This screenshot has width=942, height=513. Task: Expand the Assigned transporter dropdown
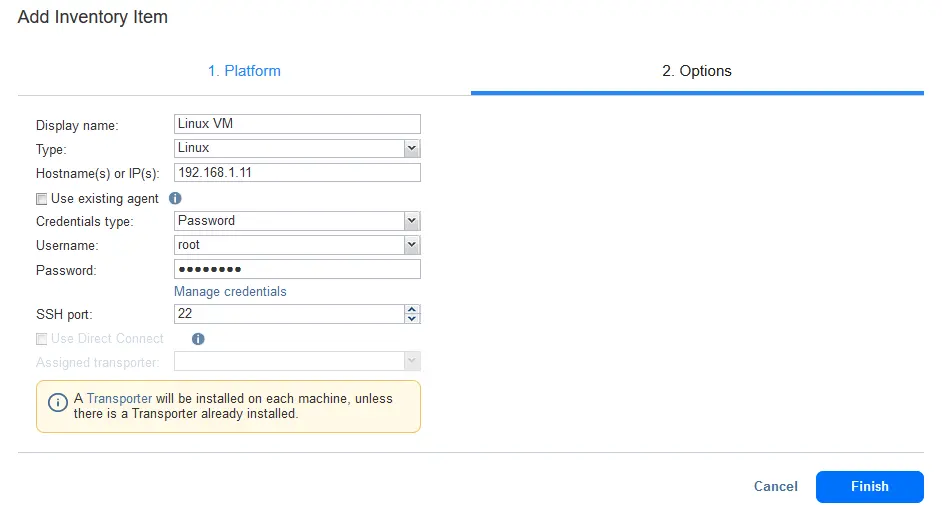(411, 362)
